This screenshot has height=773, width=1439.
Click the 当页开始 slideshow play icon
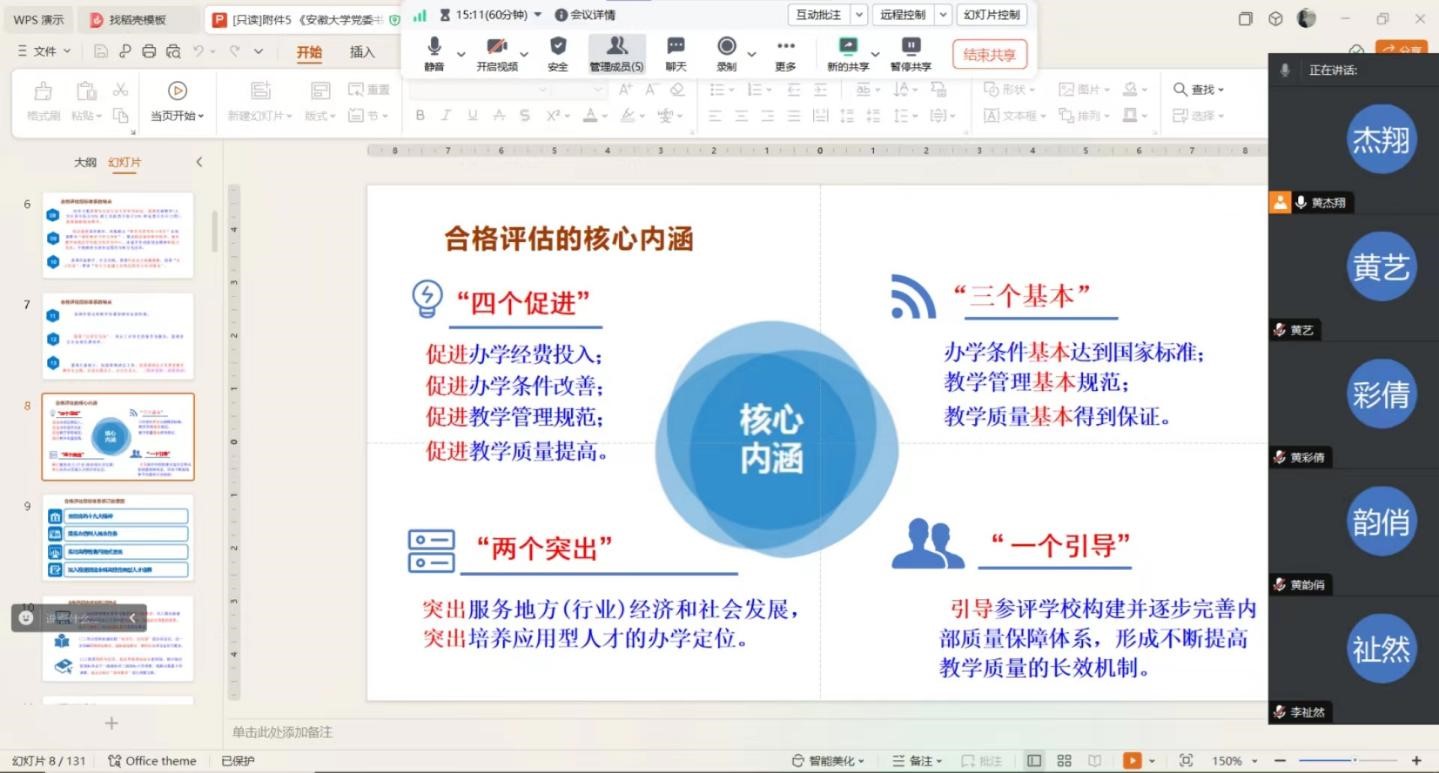(177, 91)
